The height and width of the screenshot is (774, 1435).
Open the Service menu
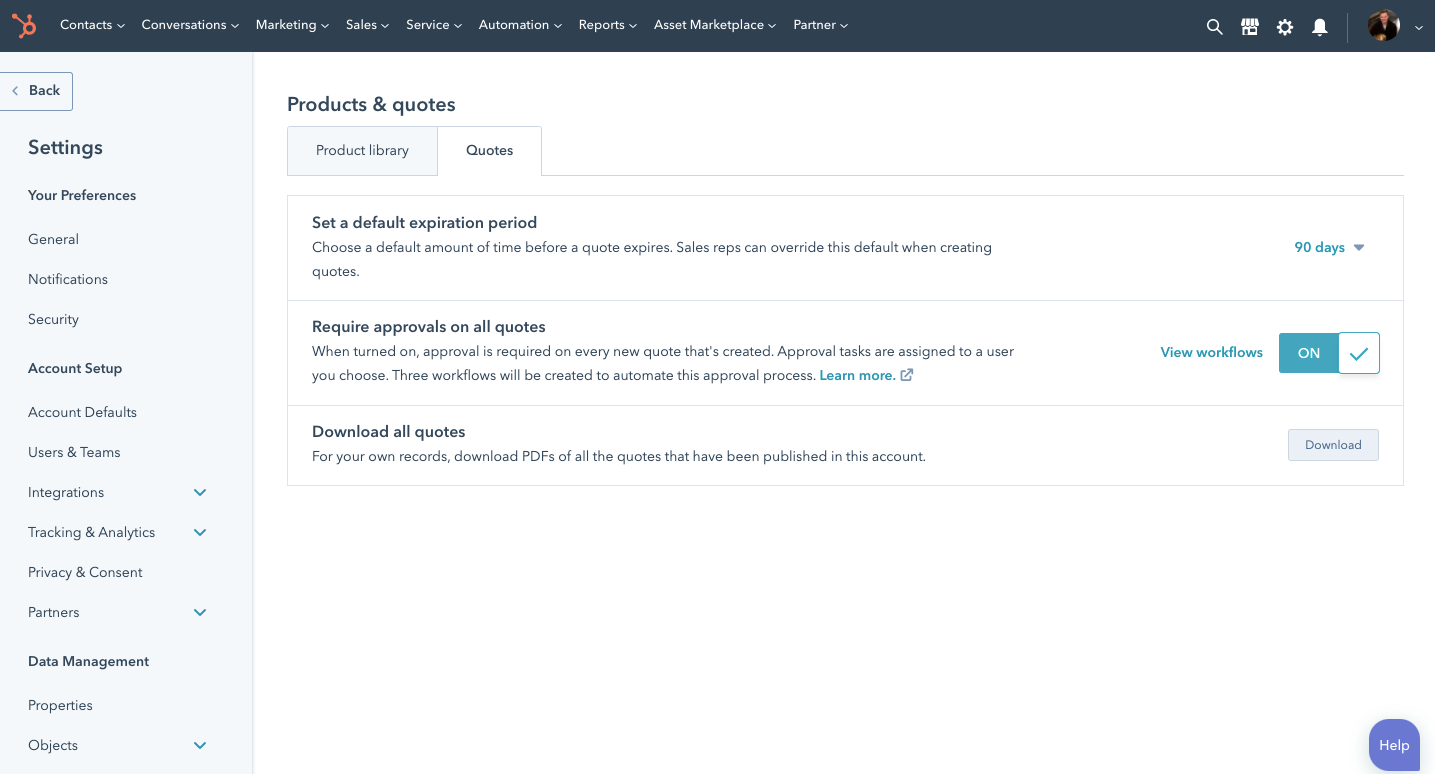point(434,25)
